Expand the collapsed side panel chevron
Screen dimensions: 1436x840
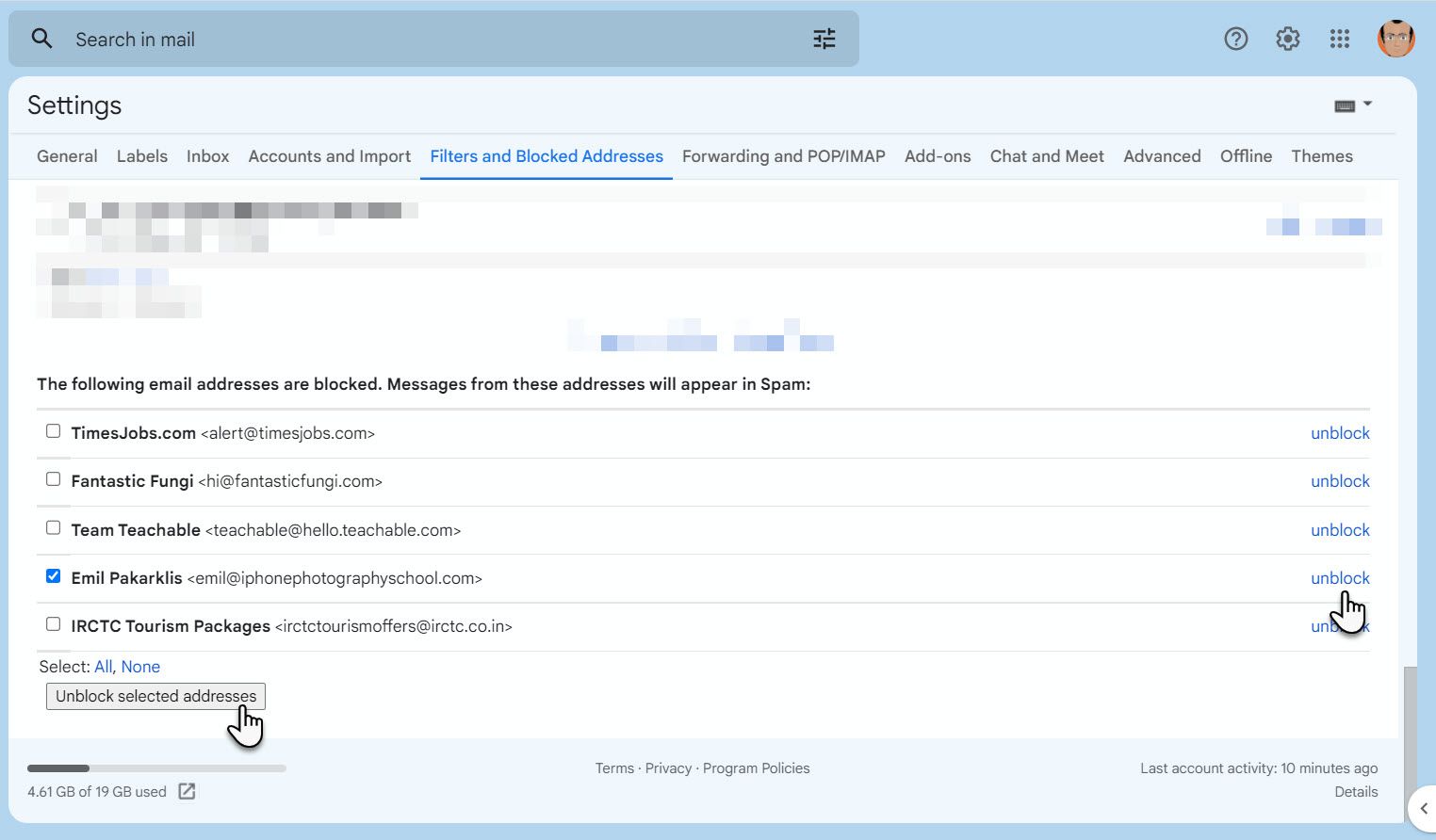(x=1425, y=808)
